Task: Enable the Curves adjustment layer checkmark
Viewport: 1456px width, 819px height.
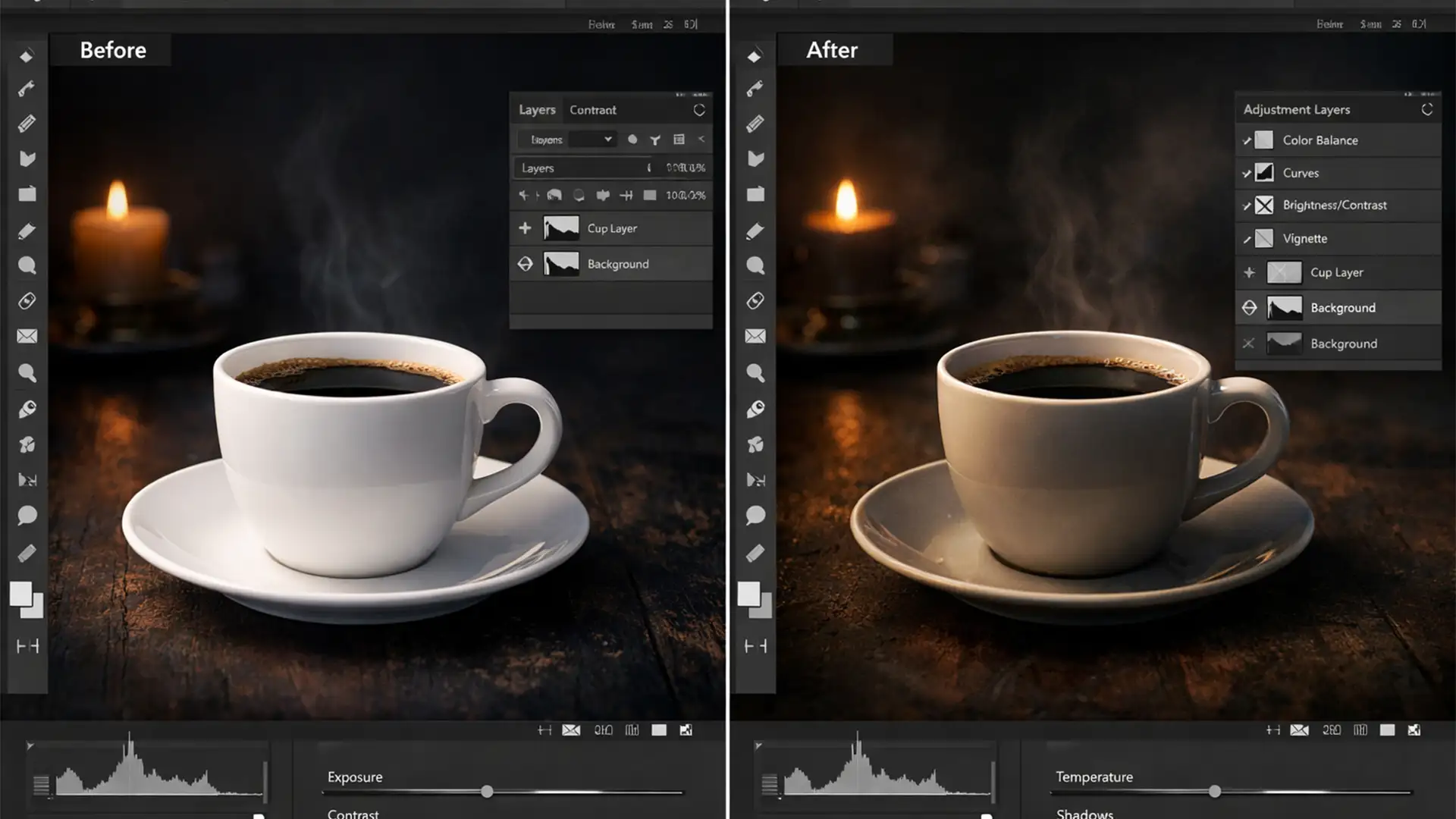Action: click(1248, 173)
